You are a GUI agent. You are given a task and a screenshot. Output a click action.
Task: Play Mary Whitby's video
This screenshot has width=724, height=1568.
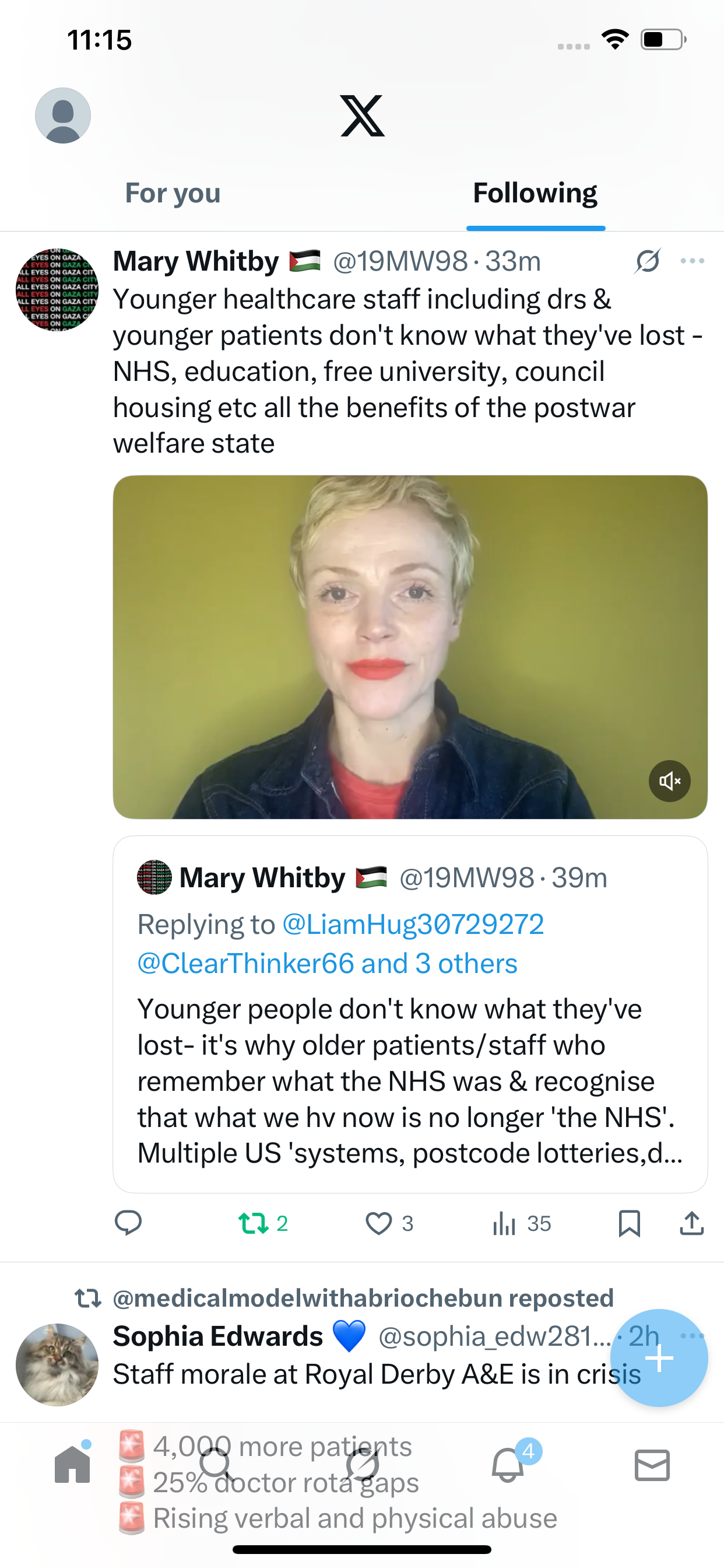click(410, 646)
